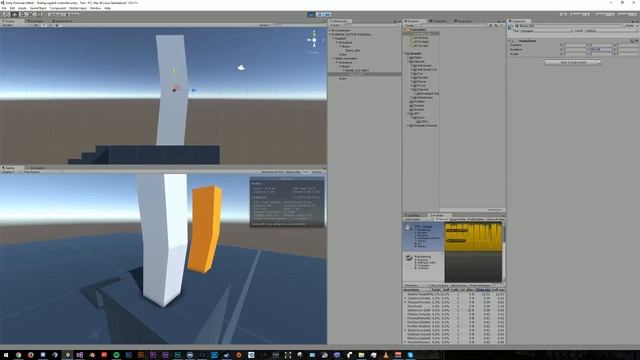
Task: Select All Scripts under Favorites
Action: [x=421, y=46]
